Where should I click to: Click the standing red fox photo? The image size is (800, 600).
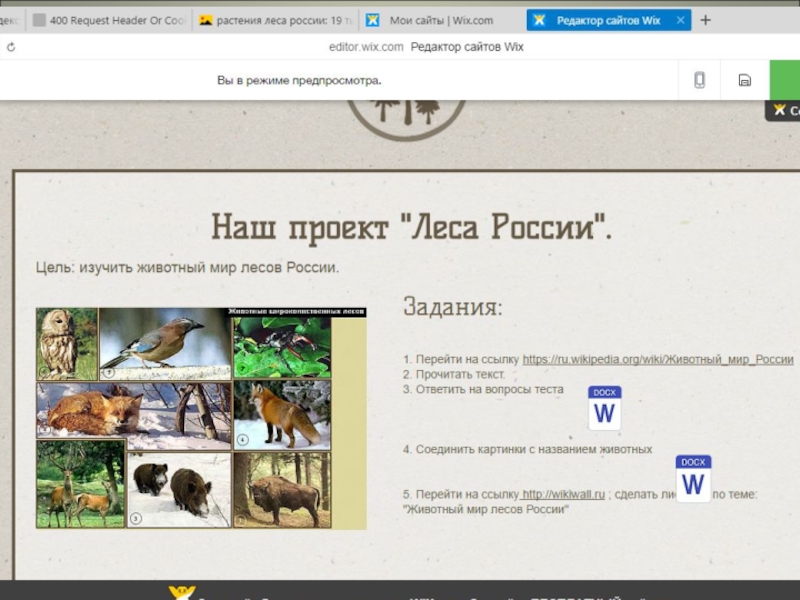[x=282, y=415]
